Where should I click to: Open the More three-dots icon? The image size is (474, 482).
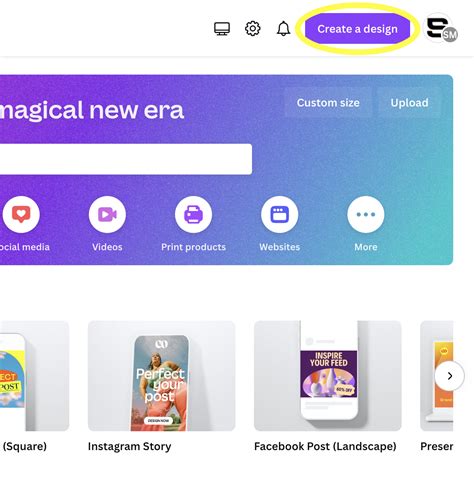tap(366, 214)
